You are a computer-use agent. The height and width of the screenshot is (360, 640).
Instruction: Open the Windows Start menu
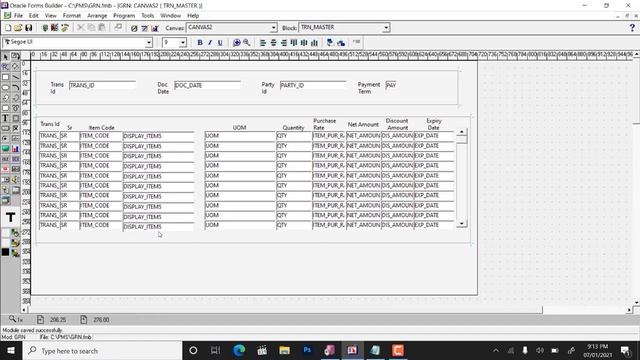(x=11, y=351)
